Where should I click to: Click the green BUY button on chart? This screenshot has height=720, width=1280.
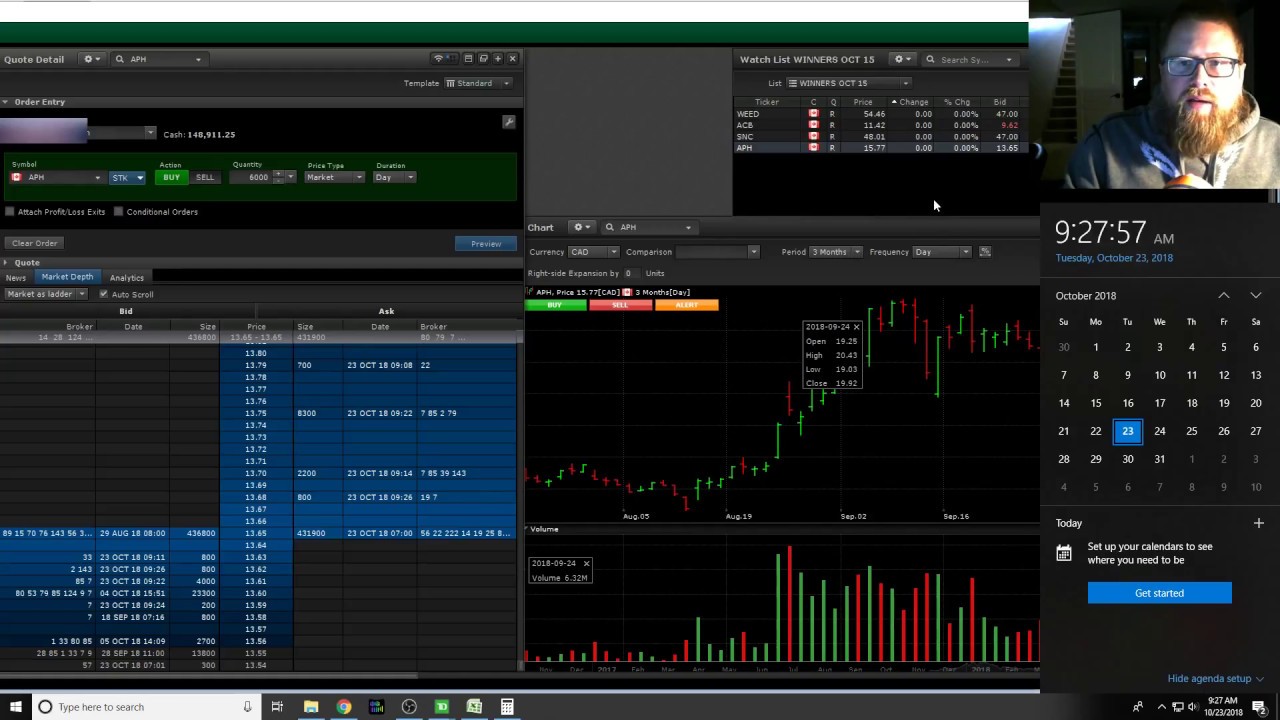pos(555,305)
